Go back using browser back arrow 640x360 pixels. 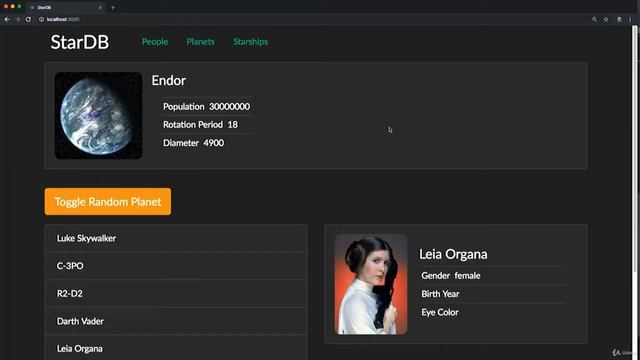pyautogui.click(x=7, y=19)
